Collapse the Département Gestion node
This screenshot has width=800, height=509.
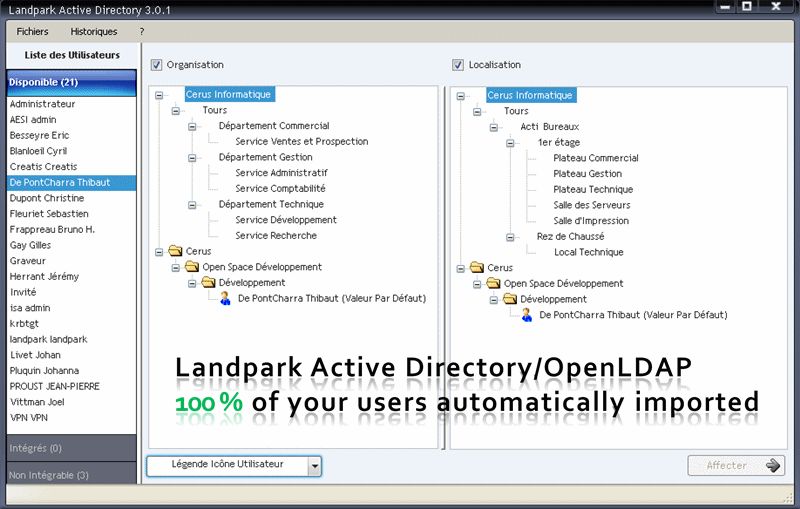(192, 158)
